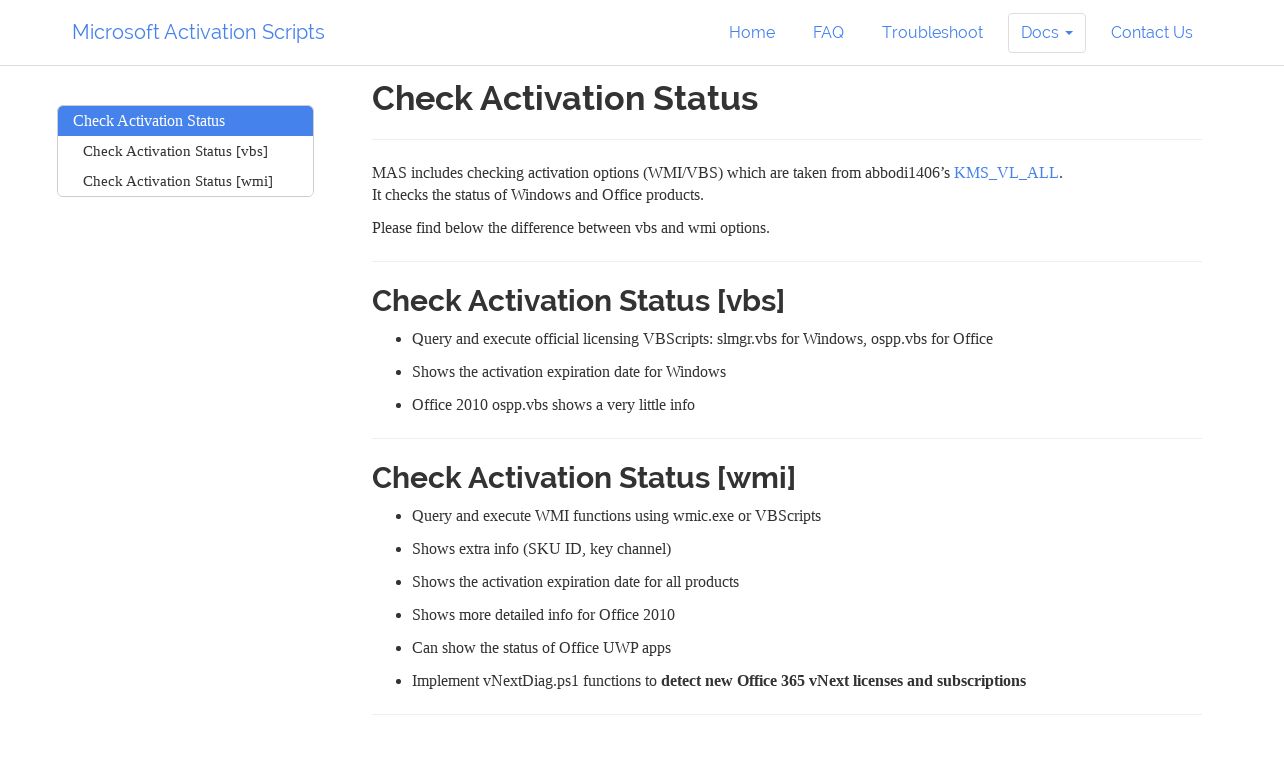The height and width of the screenshot is (777, 1284).
Task: Open the Troubleshoot page
Action: 932,33
